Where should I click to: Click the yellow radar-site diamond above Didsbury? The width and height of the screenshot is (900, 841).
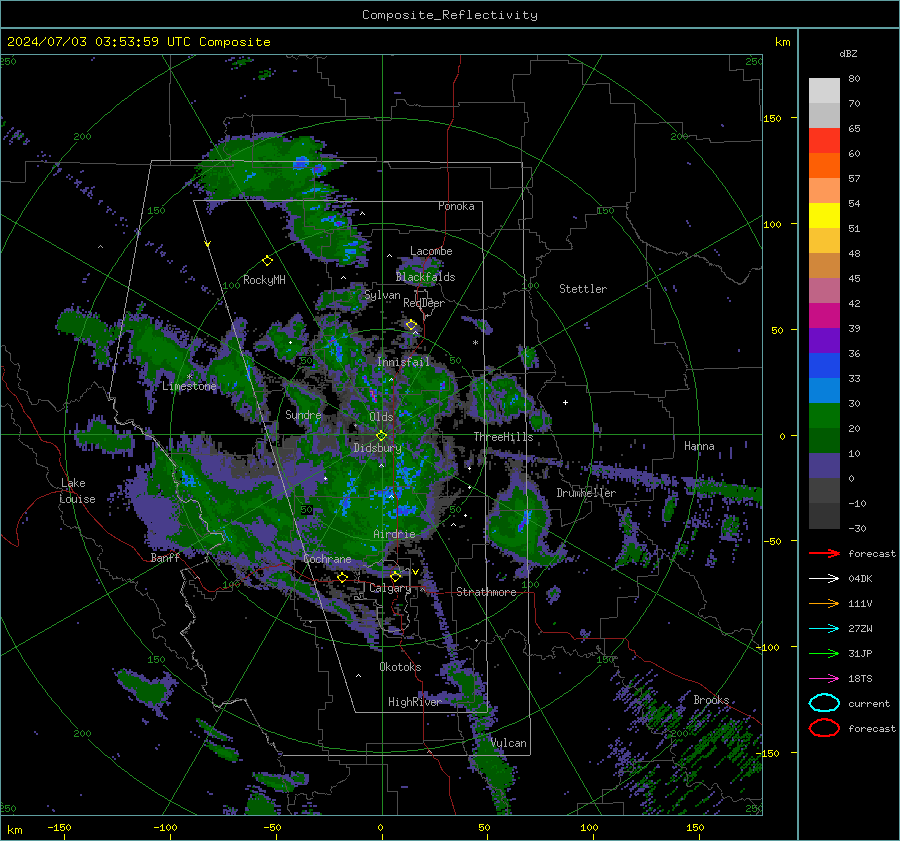pyautogui.click(x=381, y=436)
